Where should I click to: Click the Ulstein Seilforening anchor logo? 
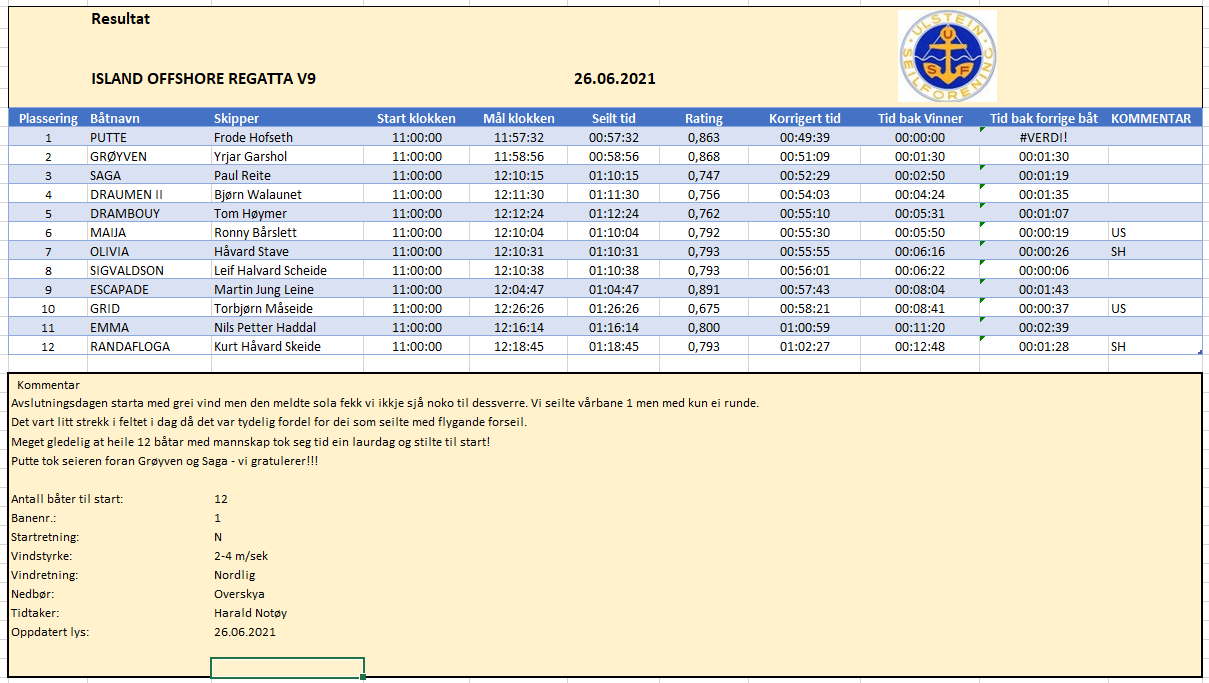[x=947, y=56]
